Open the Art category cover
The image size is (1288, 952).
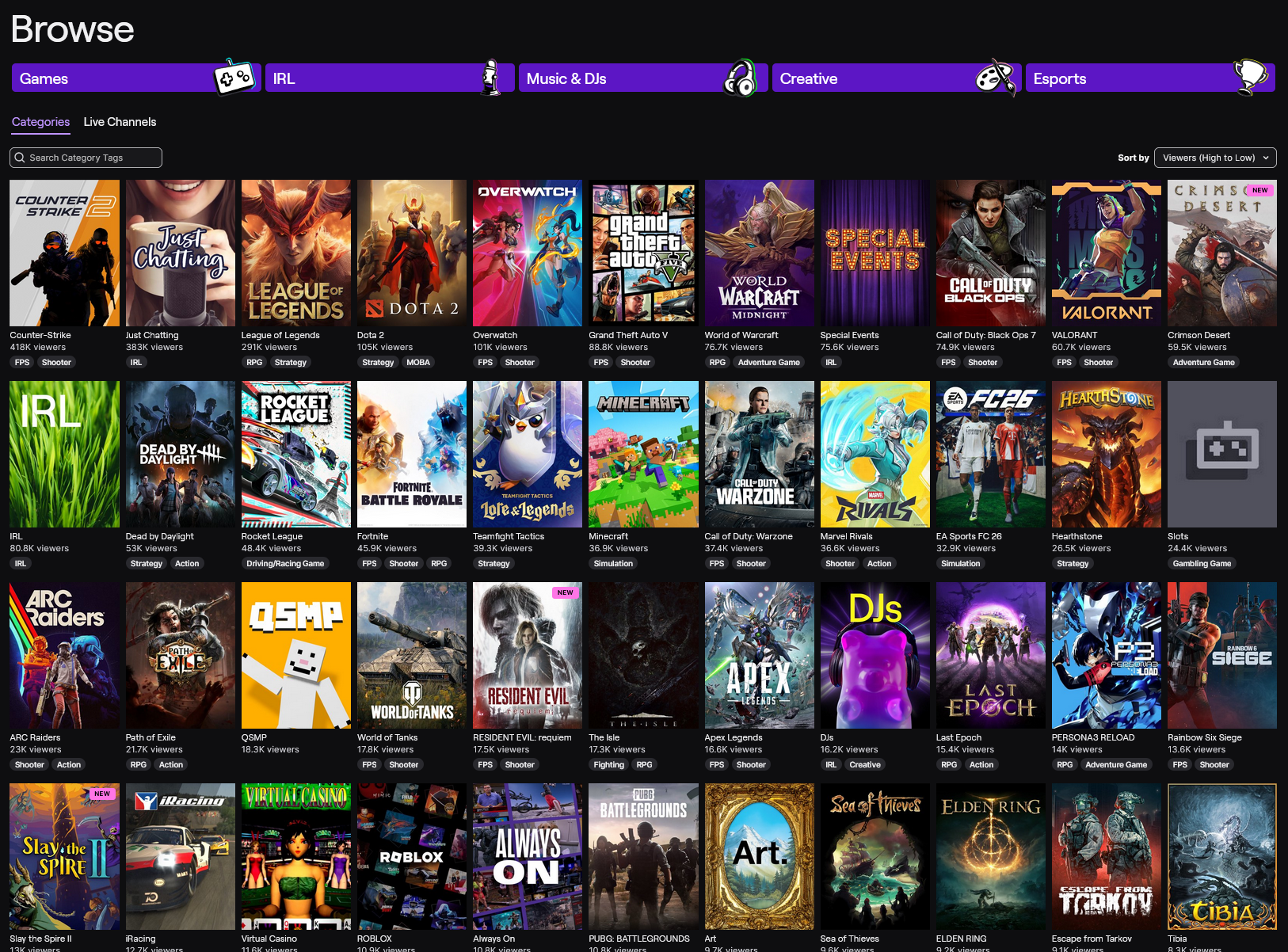pos(760,856)
